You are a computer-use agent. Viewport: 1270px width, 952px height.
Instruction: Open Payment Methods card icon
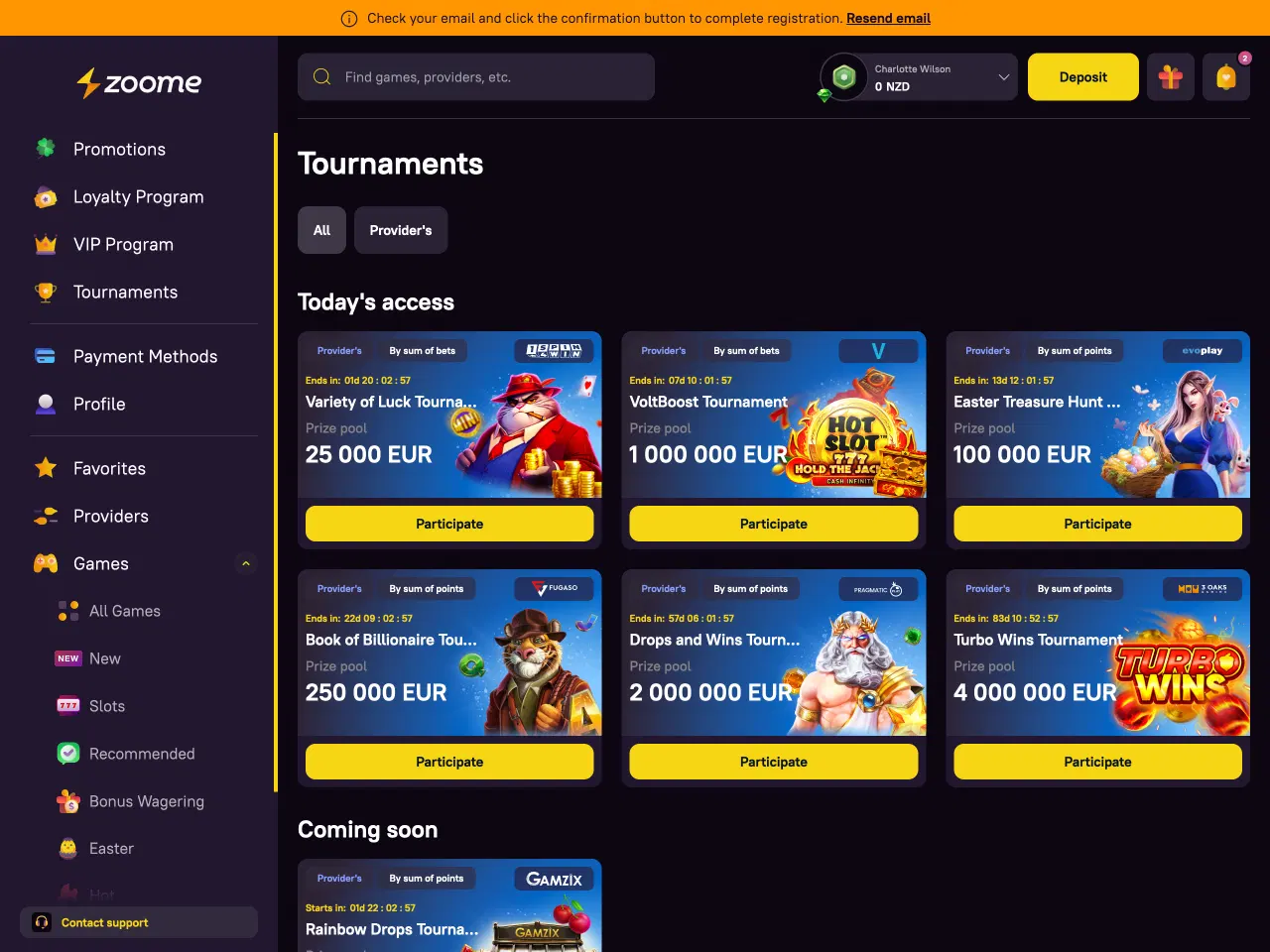point(46,356)
